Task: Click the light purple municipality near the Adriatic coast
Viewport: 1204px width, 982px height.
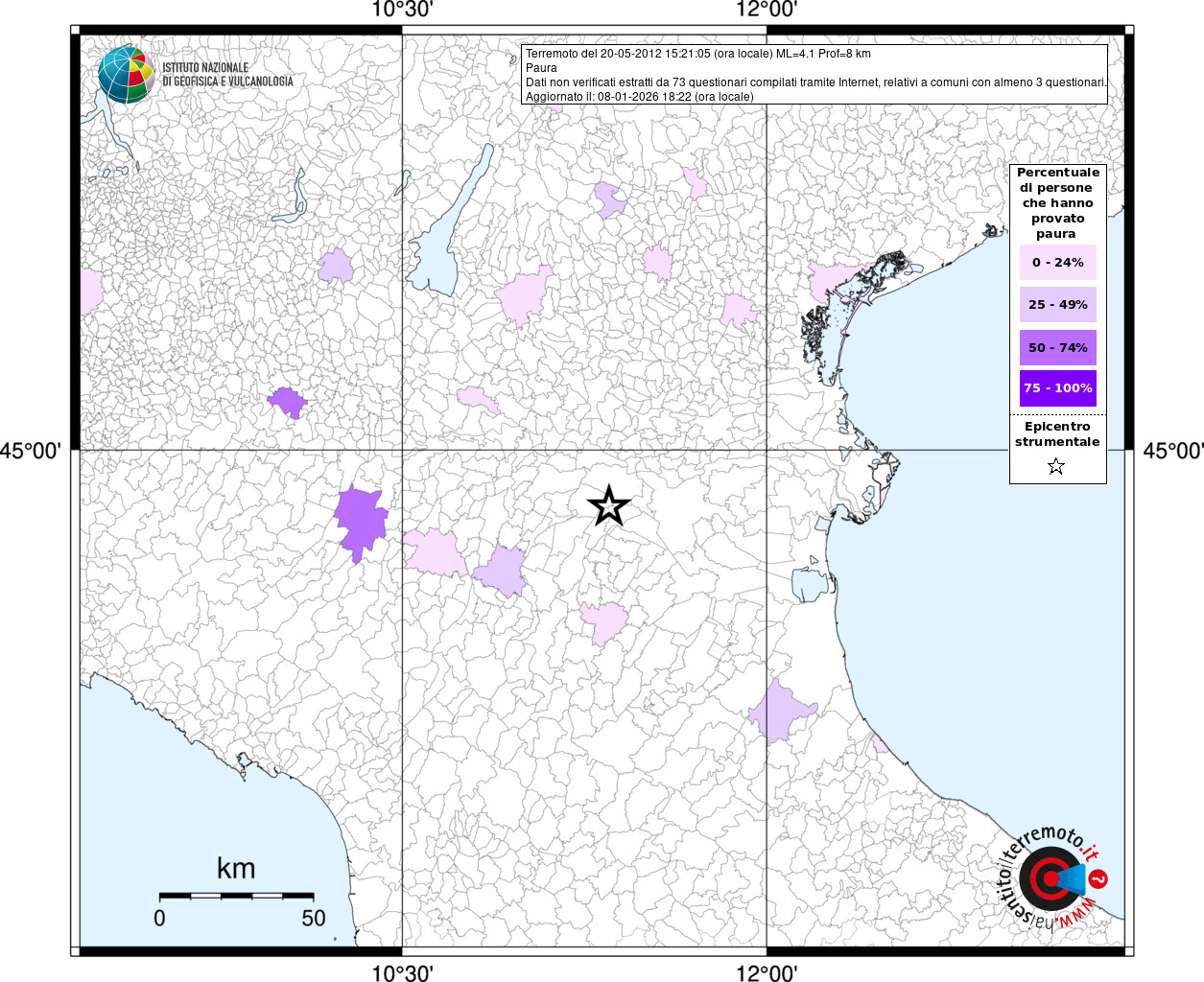Action: [781, 712]
